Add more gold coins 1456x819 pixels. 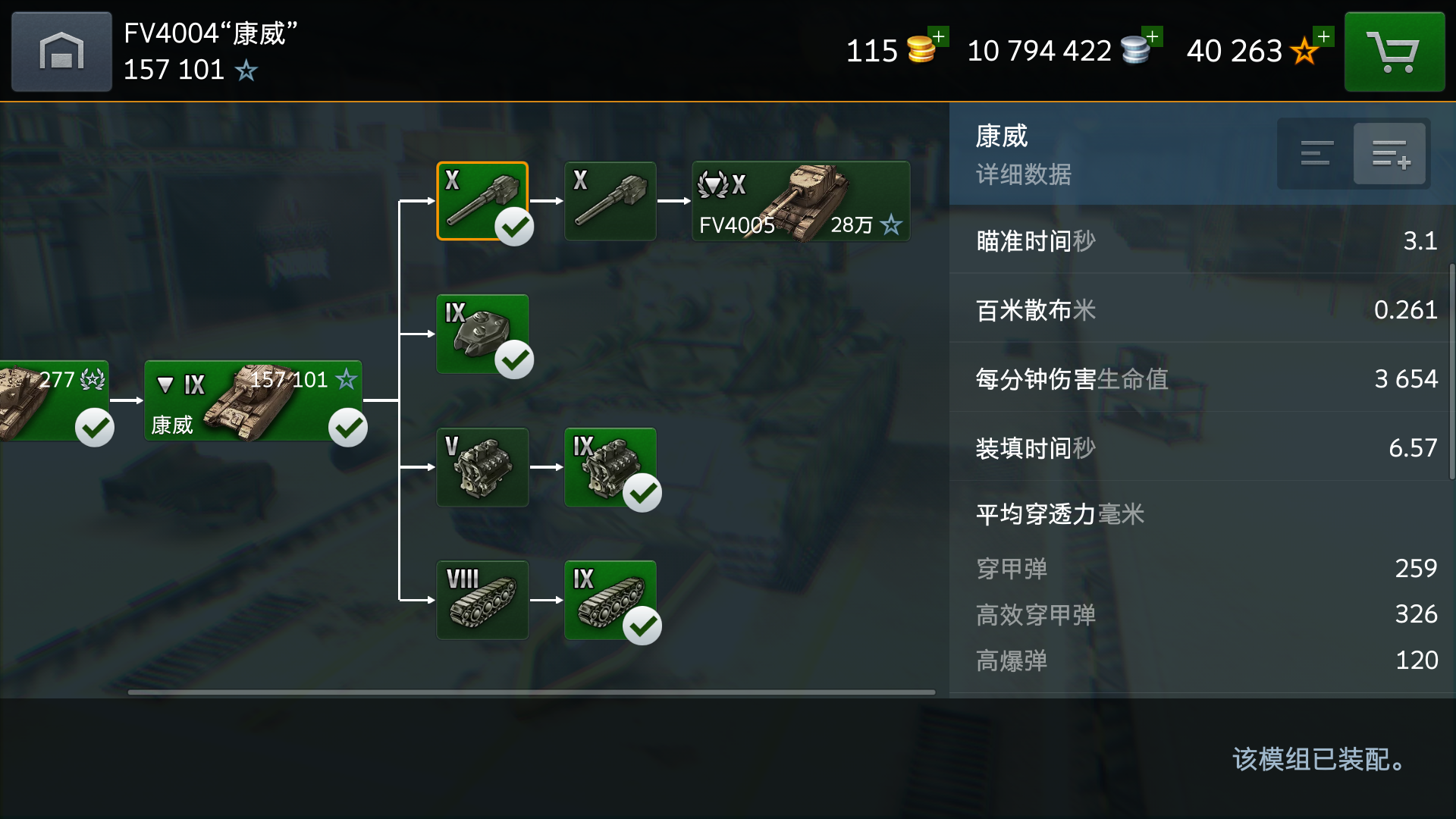point(939,36)
